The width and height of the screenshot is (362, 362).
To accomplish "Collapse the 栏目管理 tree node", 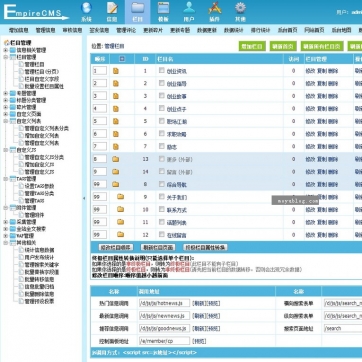I will coord(6,57).
